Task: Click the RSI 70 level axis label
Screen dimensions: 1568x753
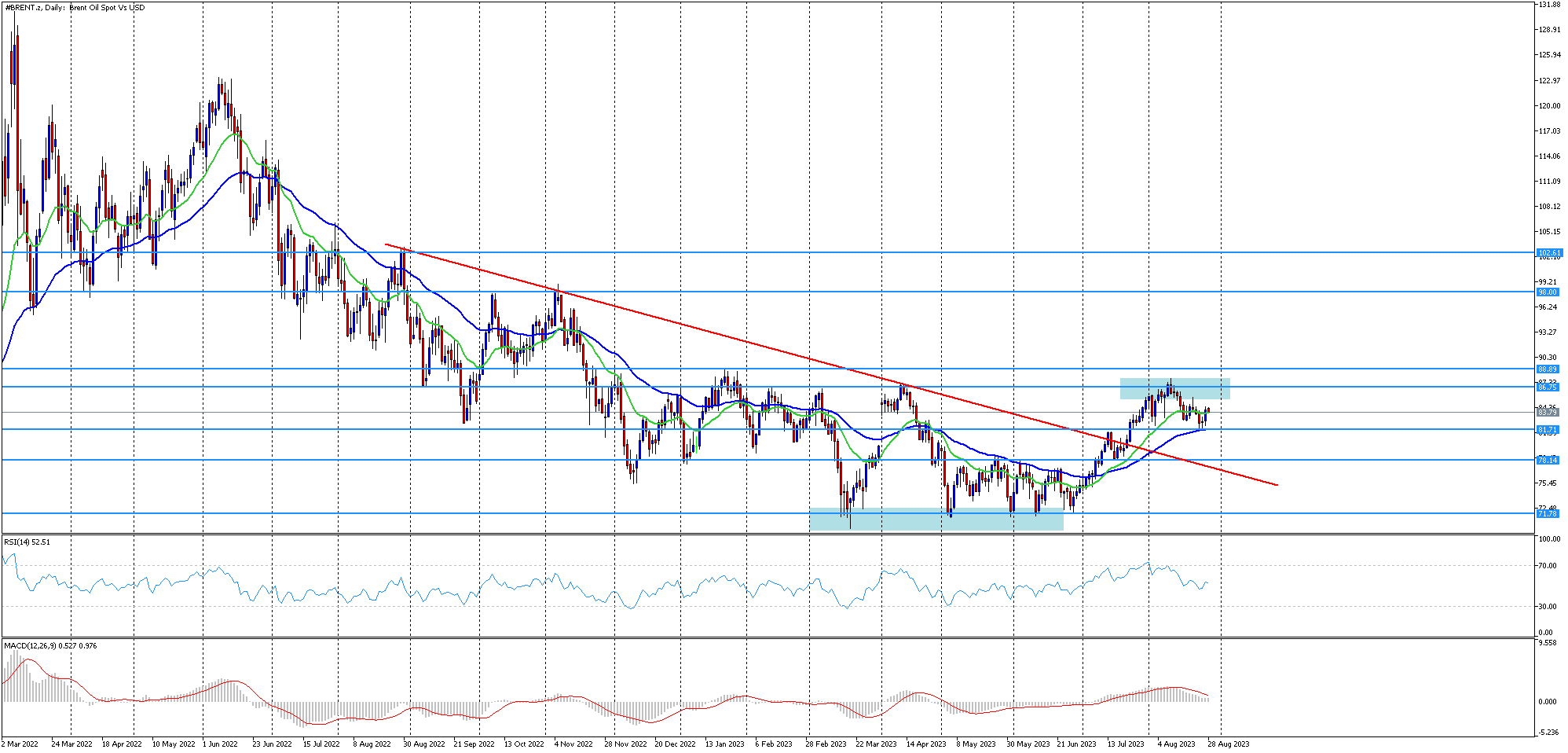Action: click(x=1544, y=566)
